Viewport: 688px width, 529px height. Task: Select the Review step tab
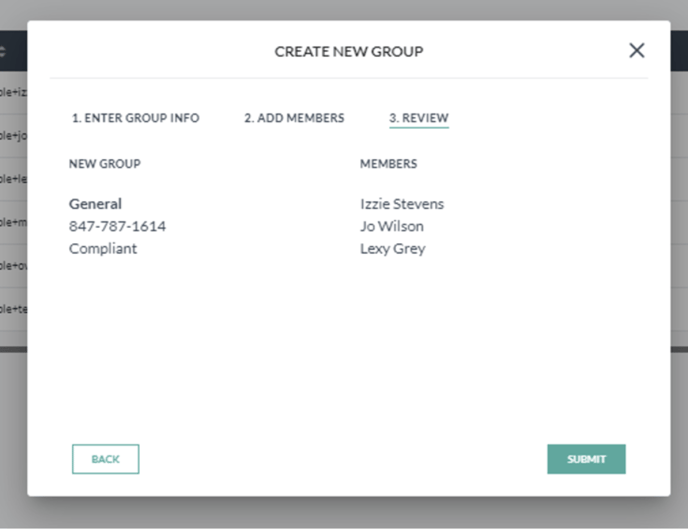[x=418, y=118]
